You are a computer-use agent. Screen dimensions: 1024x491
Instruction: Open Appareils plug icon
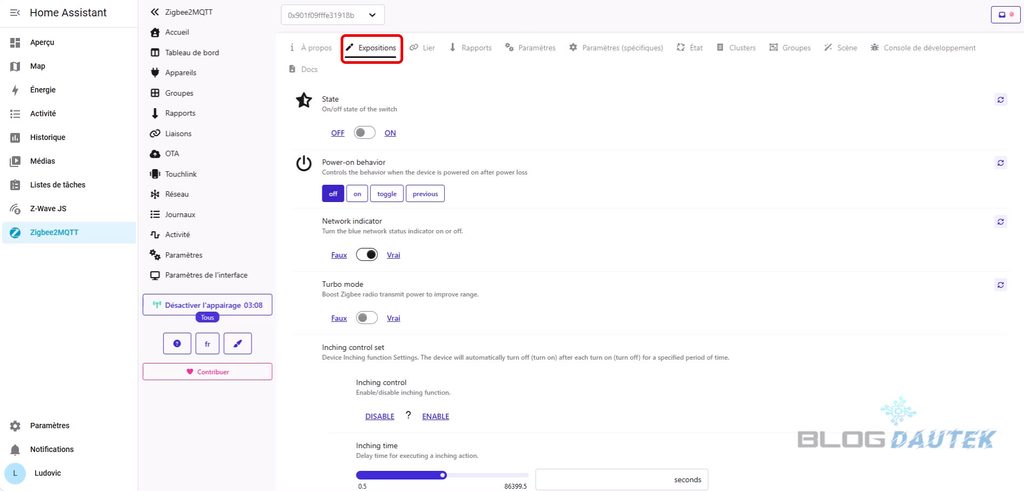pyautogui.click(x=155, y=72)
